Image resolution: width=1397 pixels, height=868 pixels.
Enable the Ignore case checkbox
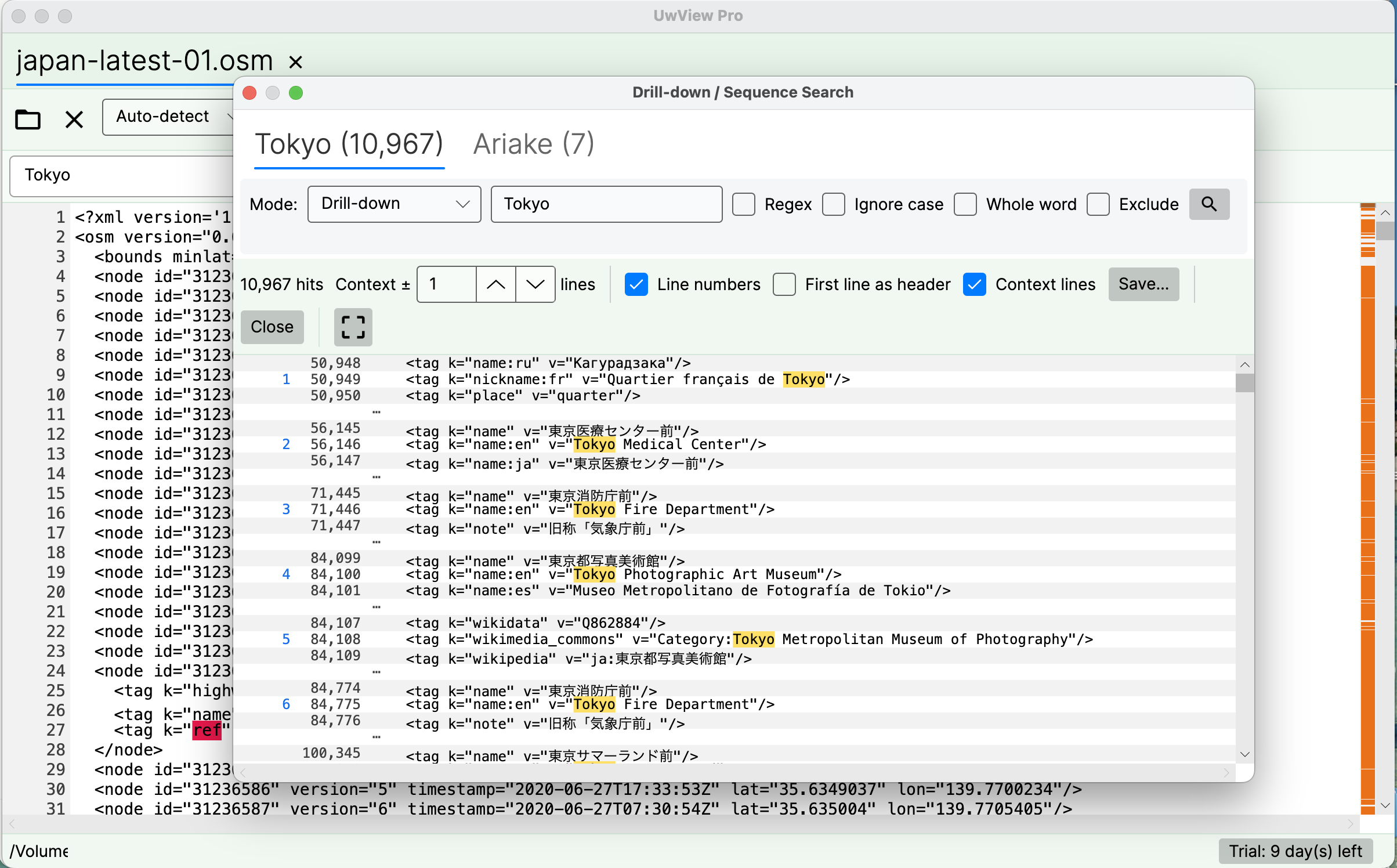point(833,204)
